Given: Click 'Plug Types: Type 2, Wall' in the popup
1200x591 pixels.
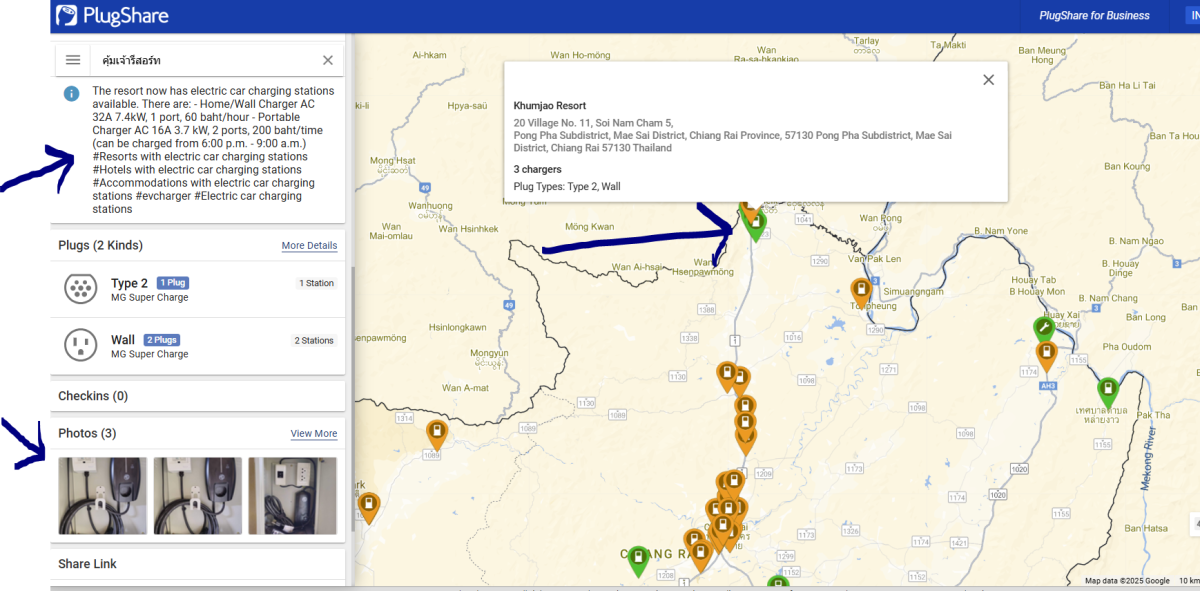Looking at the screenshot, I should (x=567, y=186).
